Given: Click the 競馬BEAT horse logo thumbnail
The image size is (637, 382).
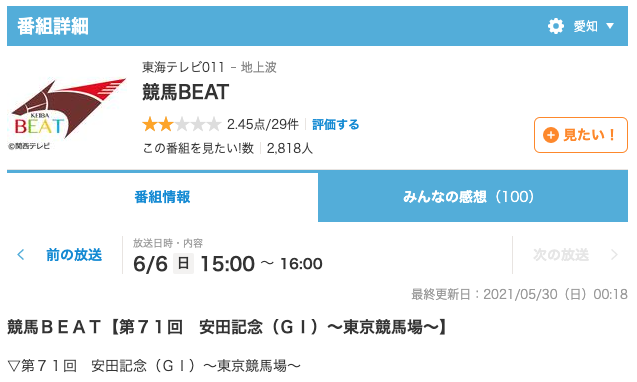Looking at the screenshot, I should pos(67,113).
